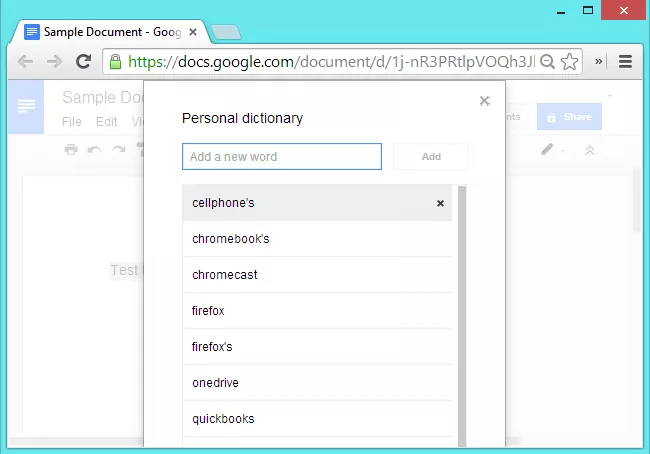This screenshot has width=650, height=454.
Task: Open the Google Docs home icon
Action: coord(26,105)
